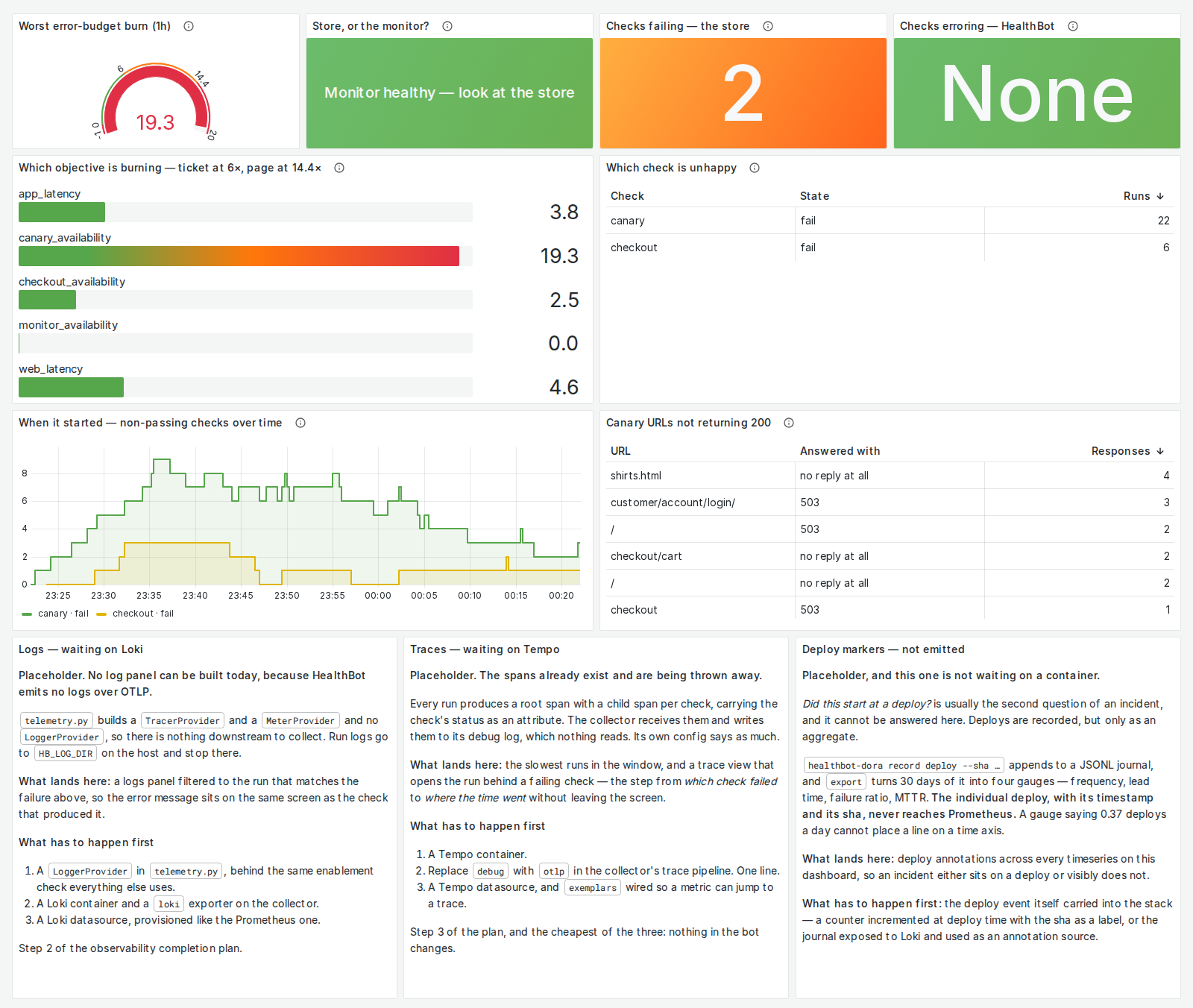The image size is (1193, 1008).
Task: Open the Which check is unhappy panel title
Action: 671,168
